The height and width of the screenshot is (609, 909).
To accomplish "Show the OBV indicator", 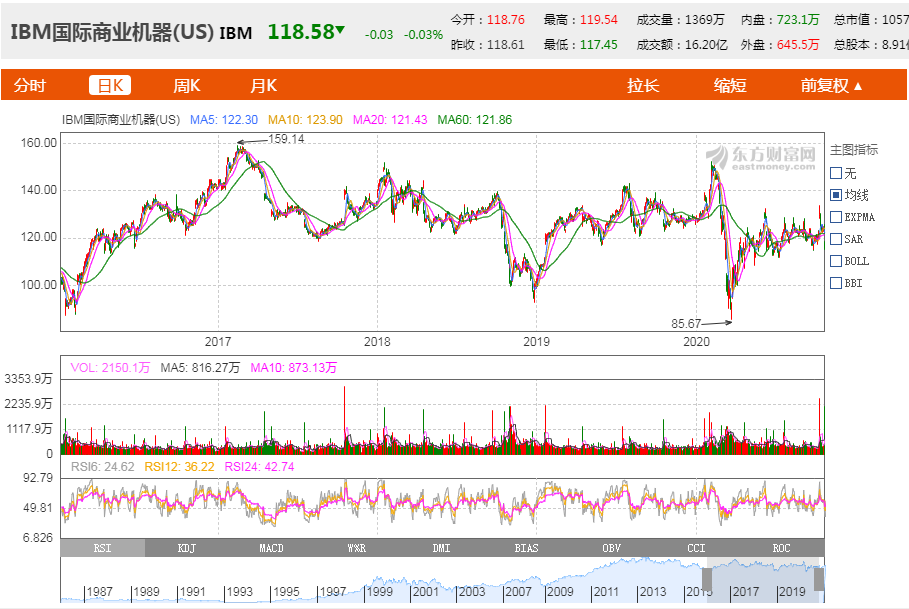I will 612,548.
